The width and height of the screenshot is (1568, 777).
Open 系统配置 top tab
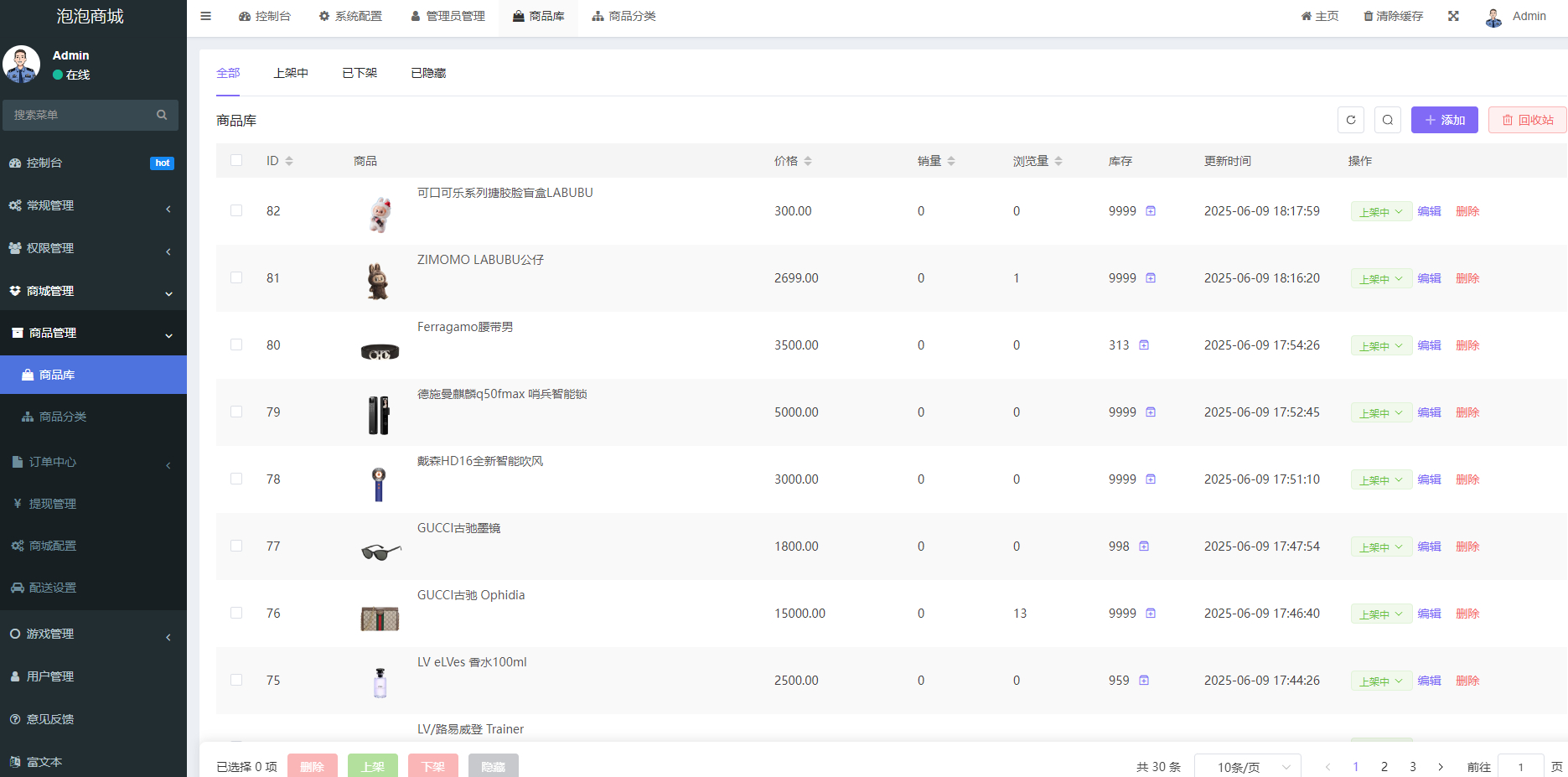click(x=350, y=16)
